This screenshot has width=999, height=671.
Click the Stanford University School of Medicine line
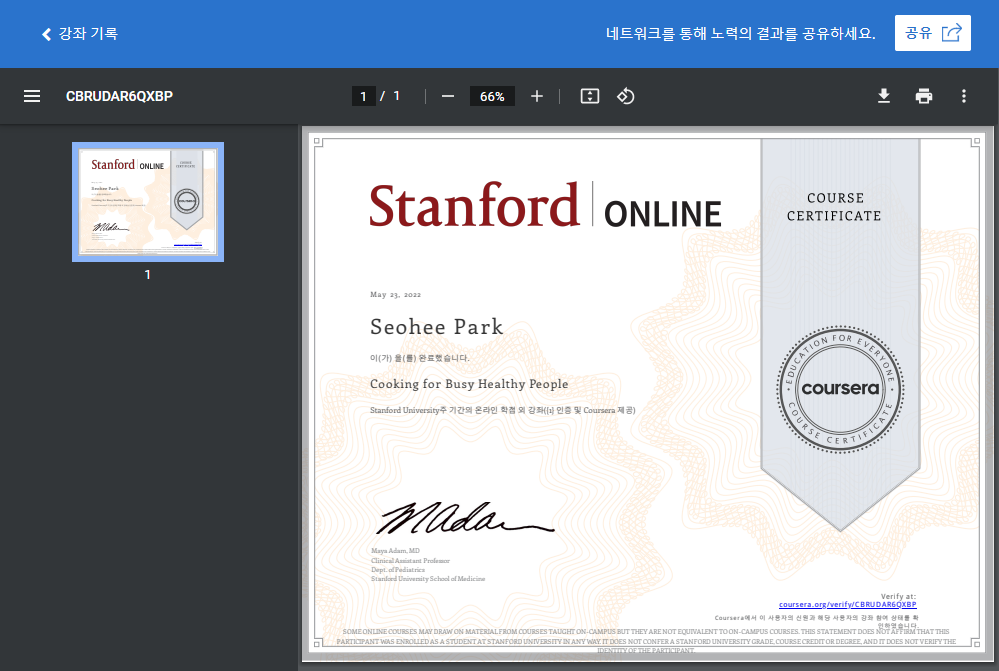[428, 579]
